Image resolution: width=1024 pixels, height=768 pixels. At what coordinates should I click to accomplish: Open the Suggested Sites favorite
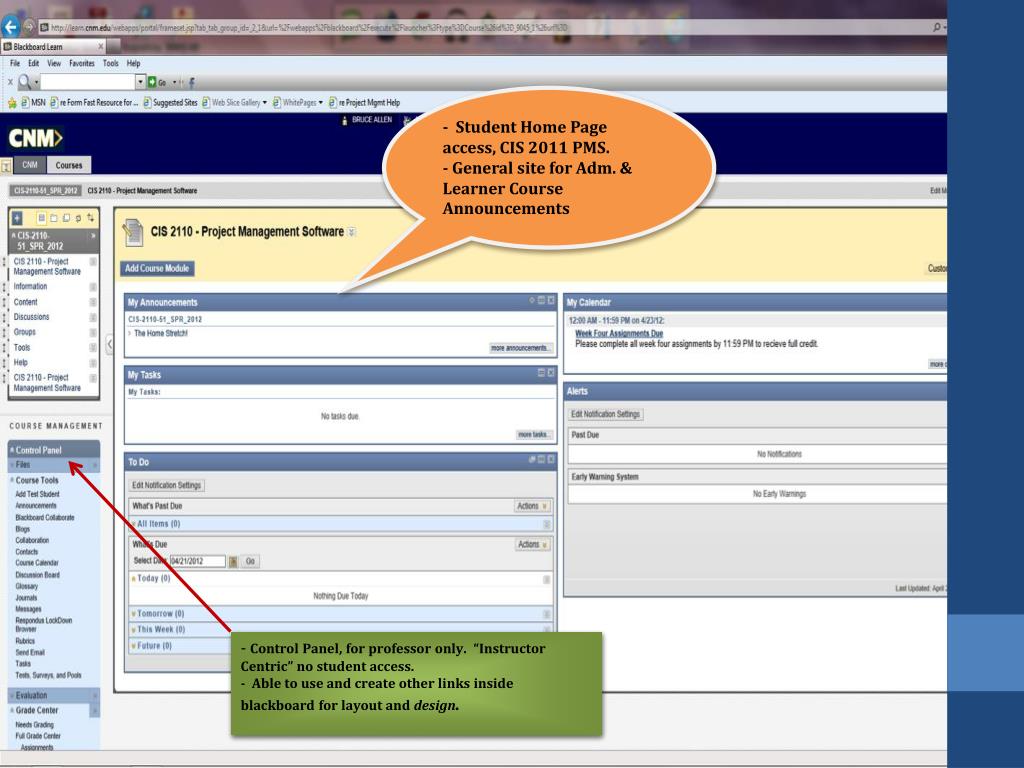click(170, 103)
